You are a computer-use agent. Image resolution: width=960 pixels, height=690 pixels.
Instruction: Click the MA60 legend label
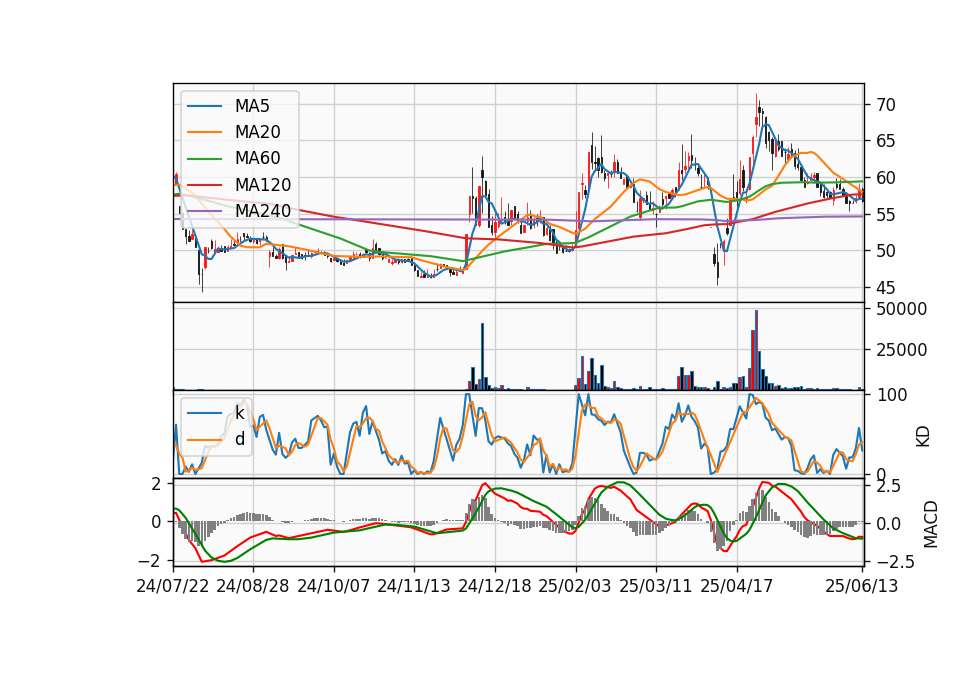257,158
